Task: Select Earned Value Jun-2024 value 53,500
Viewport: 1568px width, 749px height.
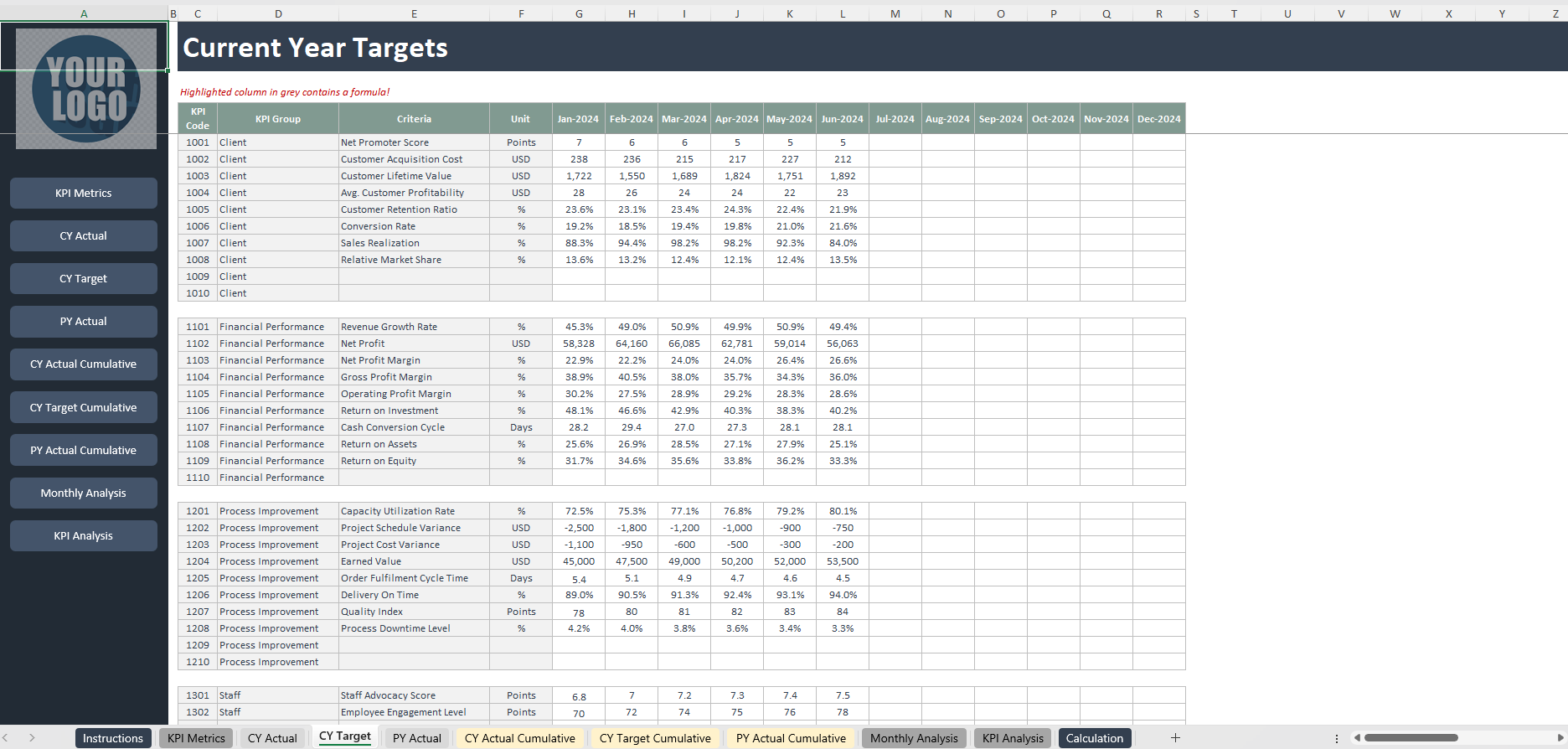Action: coord(843,561)
